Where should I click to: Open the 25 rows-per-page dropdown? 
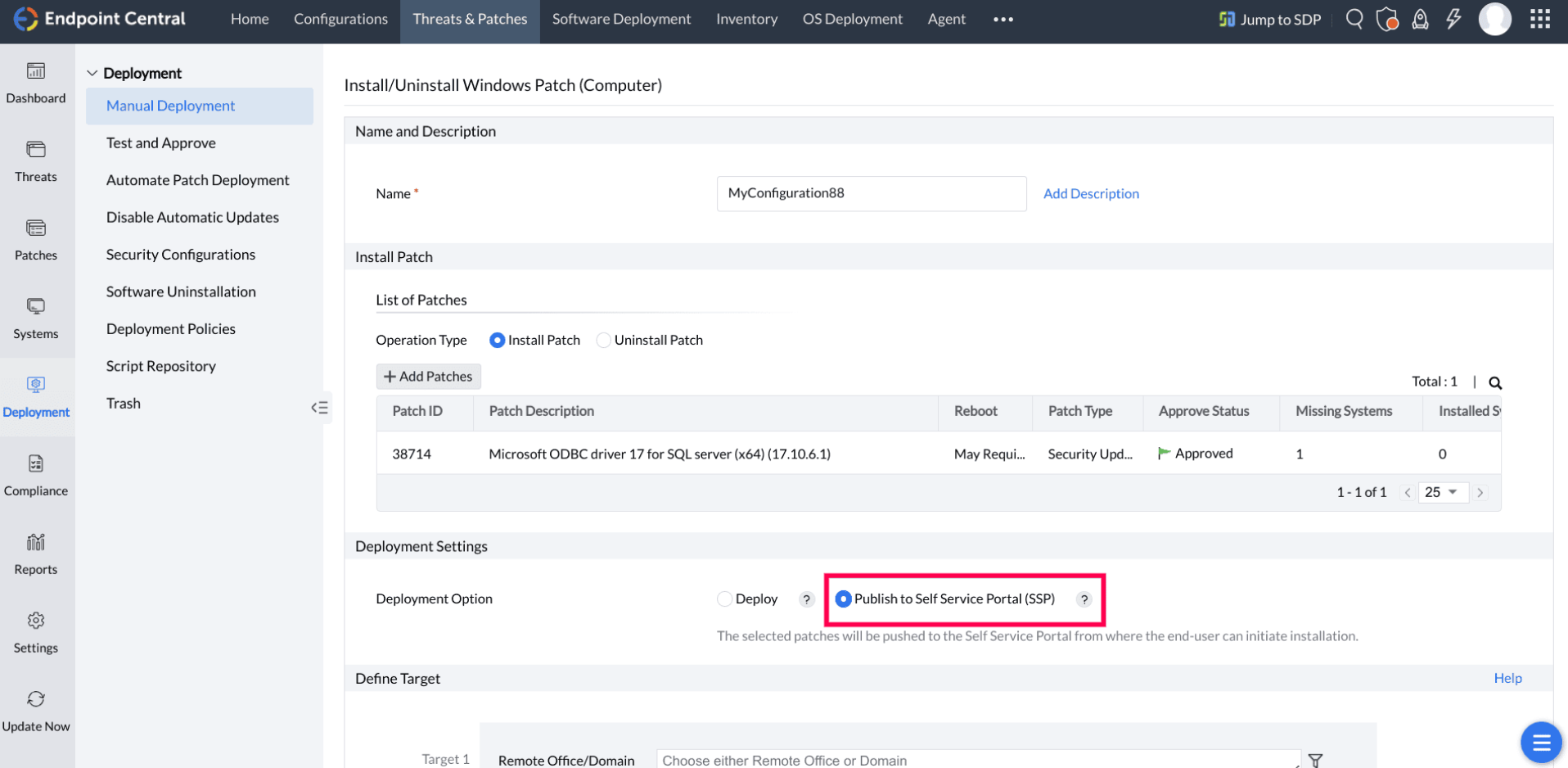1441,492
